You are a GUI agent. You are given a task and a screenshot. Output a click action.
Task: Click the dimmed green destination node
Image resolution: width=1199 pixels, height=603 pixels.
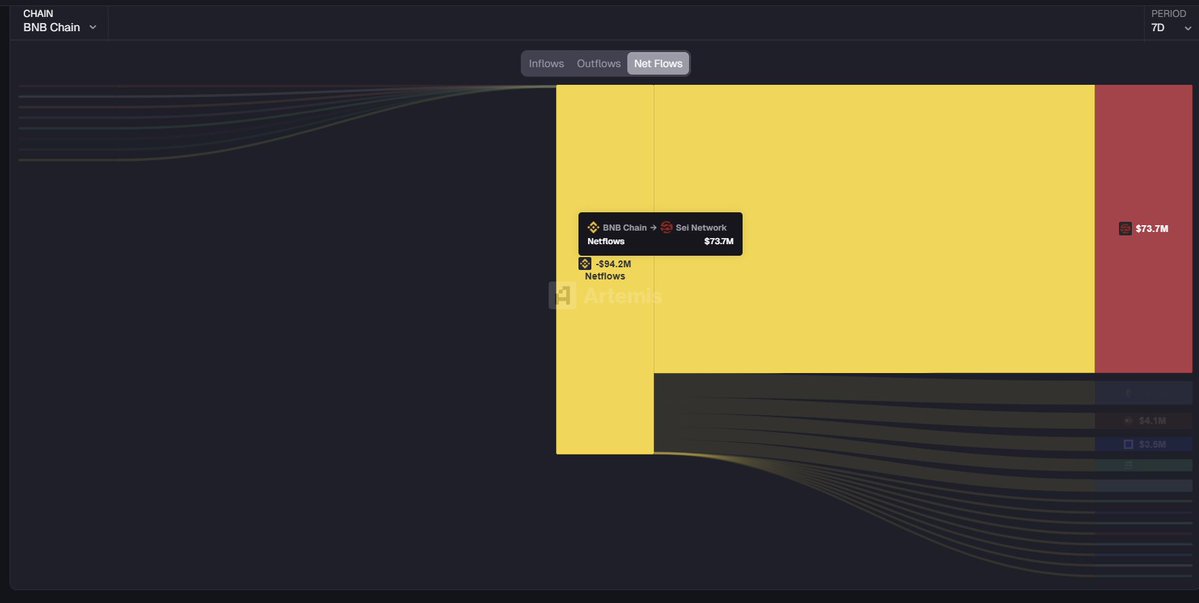1143,465
